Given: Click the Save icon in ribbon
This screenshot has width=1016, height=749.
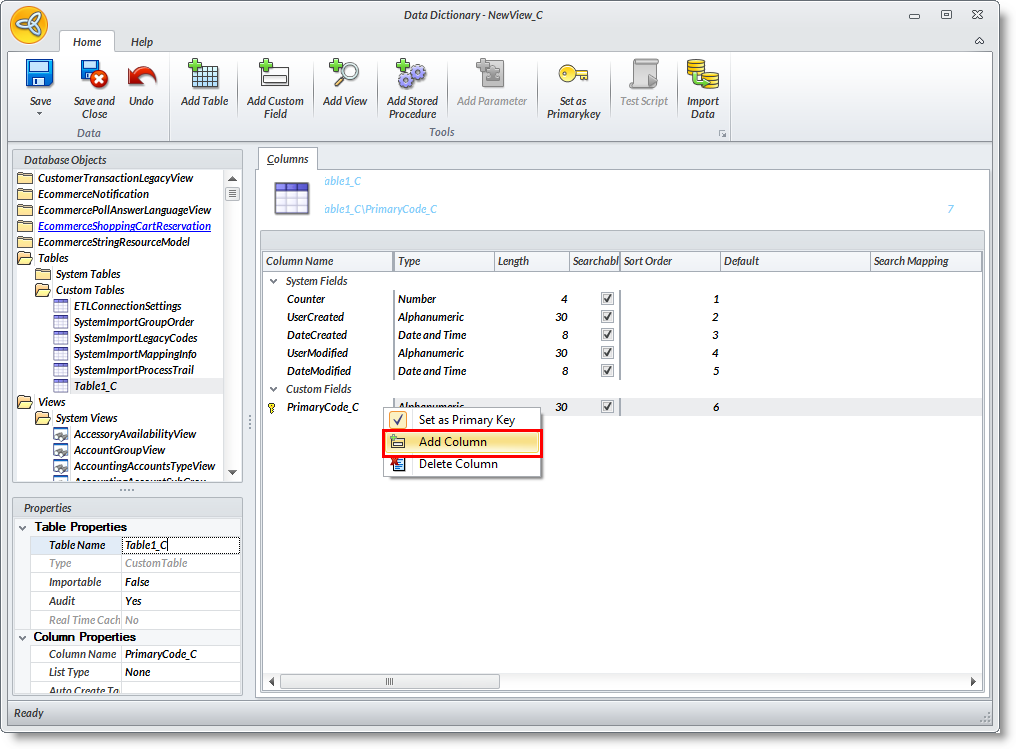Looking at the screenshot, I should pyautogui.click(x=40, y=75).
